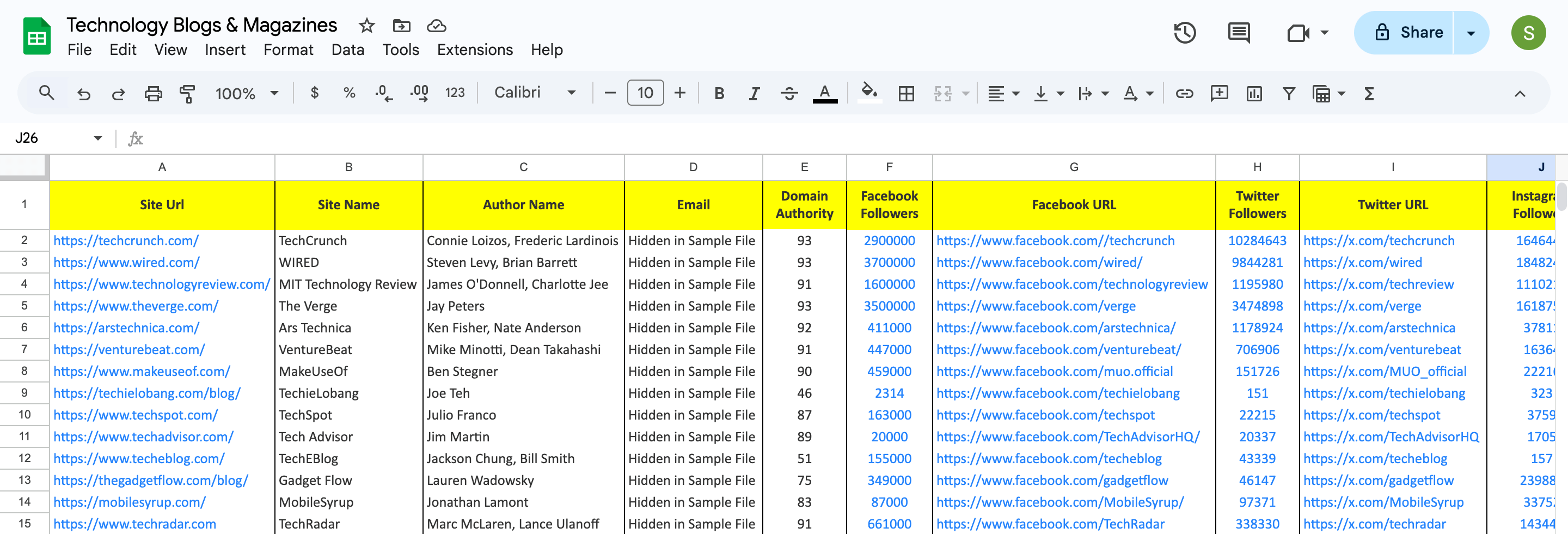Collapse the toolbar menus chevron
This screenshot has height=534, width=1568.
point(1520,93)
